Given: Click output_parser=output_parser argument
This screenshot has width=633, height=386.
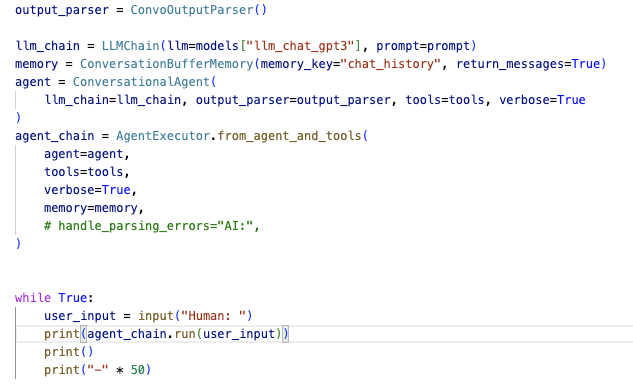Looking at the screenshot, I should [293, 100].
